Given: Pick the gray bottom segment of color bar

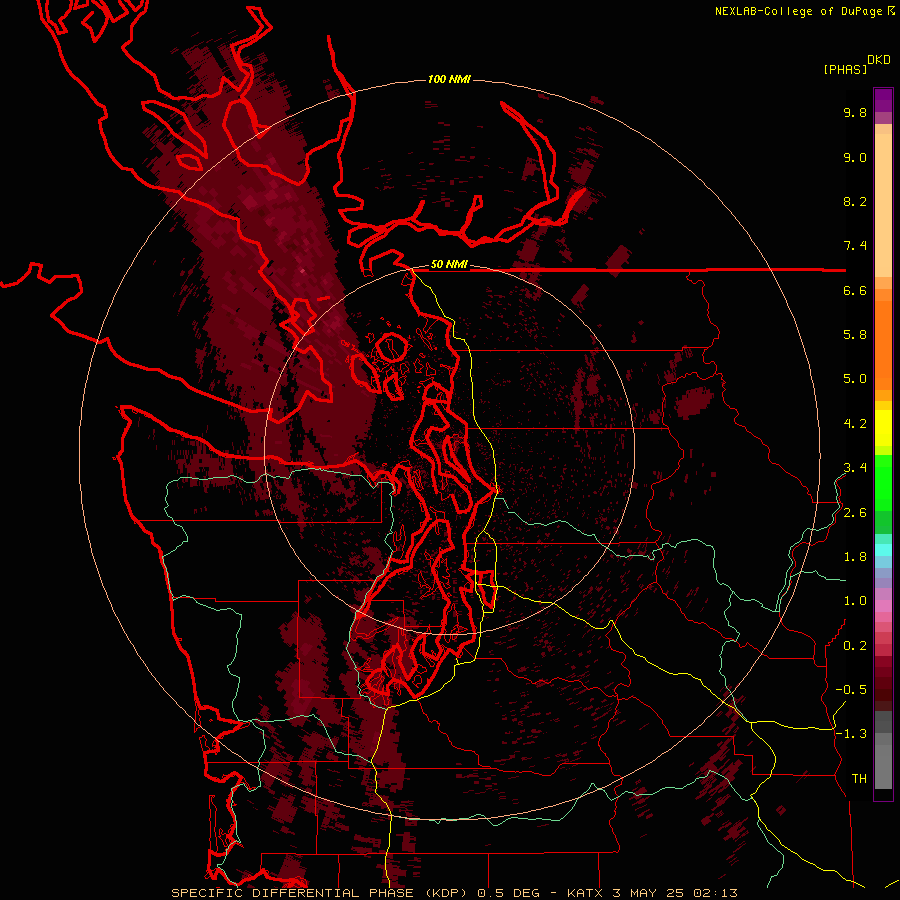Looking at the screenshot, I should click(x=883, y=767).
